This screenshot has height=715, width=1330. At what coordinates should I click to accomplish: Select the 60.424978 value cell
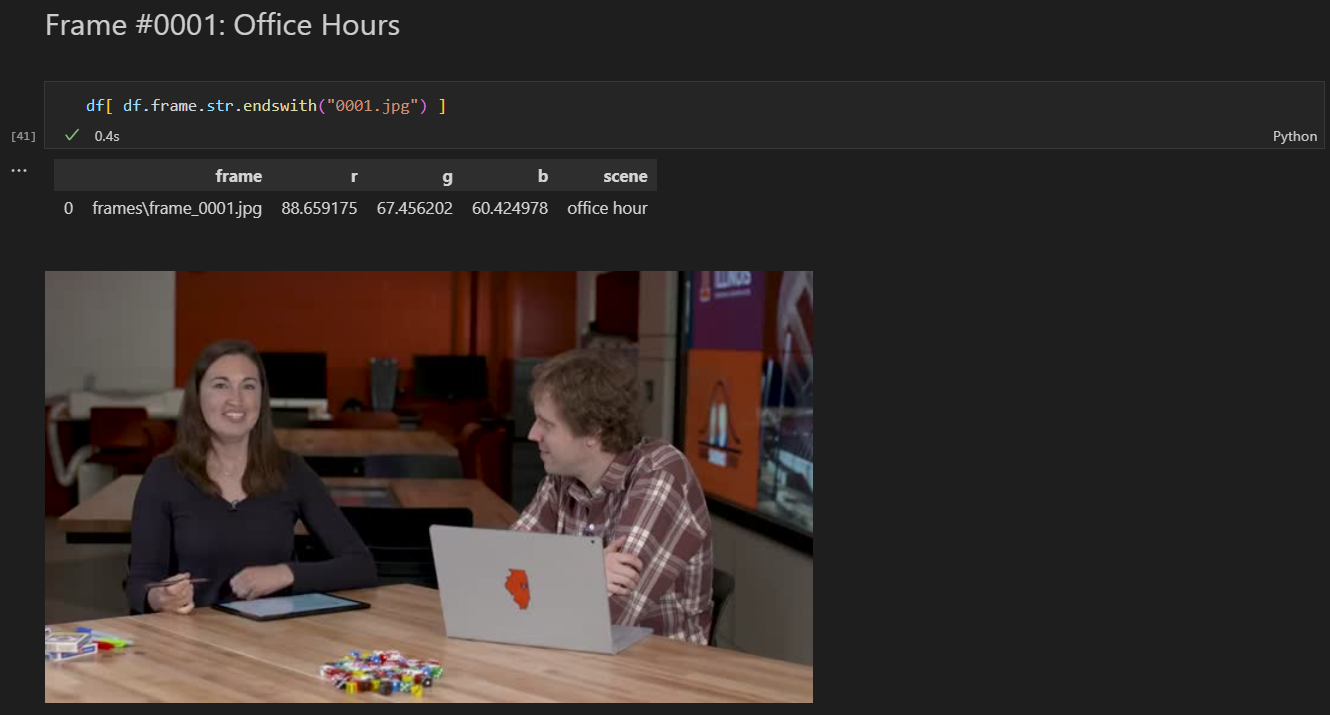coord(510,208)
